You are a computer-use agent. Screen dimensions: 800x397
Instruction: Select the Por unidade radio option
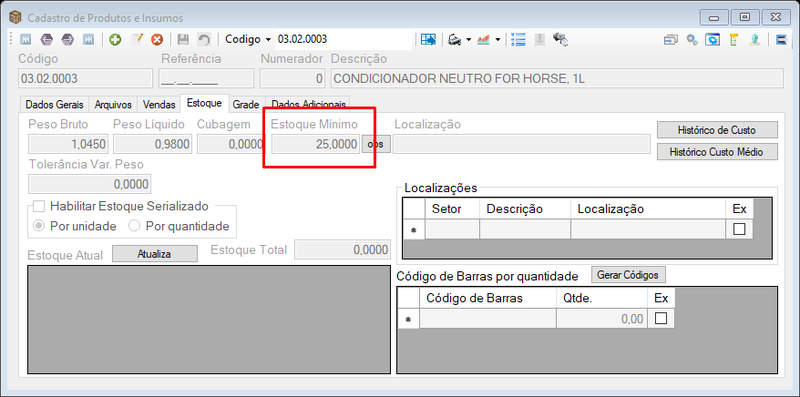click(38, 226)
